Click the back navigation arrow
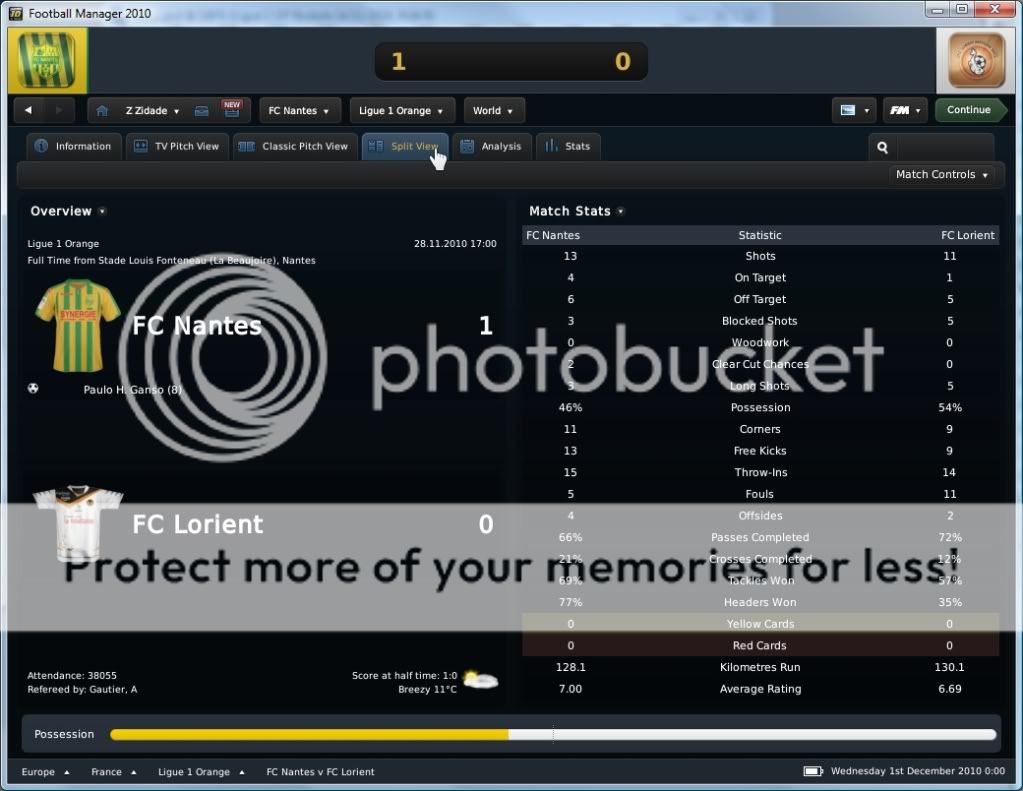 (29, 111)
